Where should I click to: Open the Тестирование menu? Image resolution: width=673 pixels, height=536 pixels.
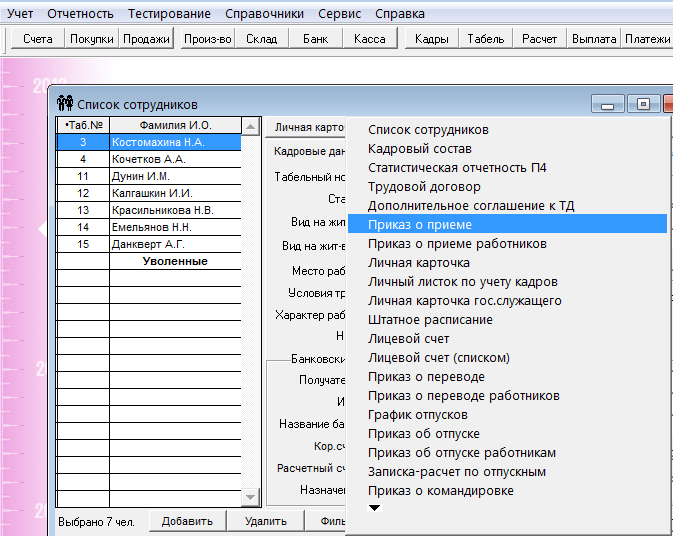tap(169, 14)
